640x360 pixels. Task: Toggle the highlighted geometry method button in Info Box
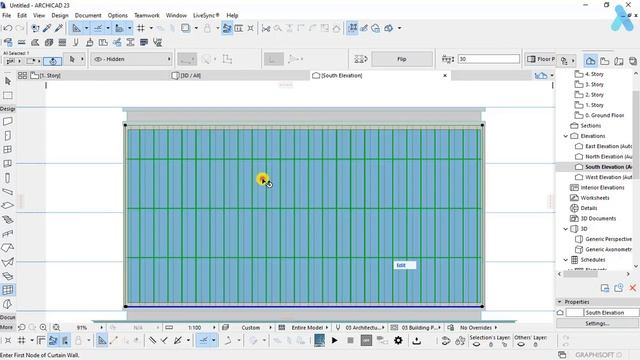pos(53,61)
